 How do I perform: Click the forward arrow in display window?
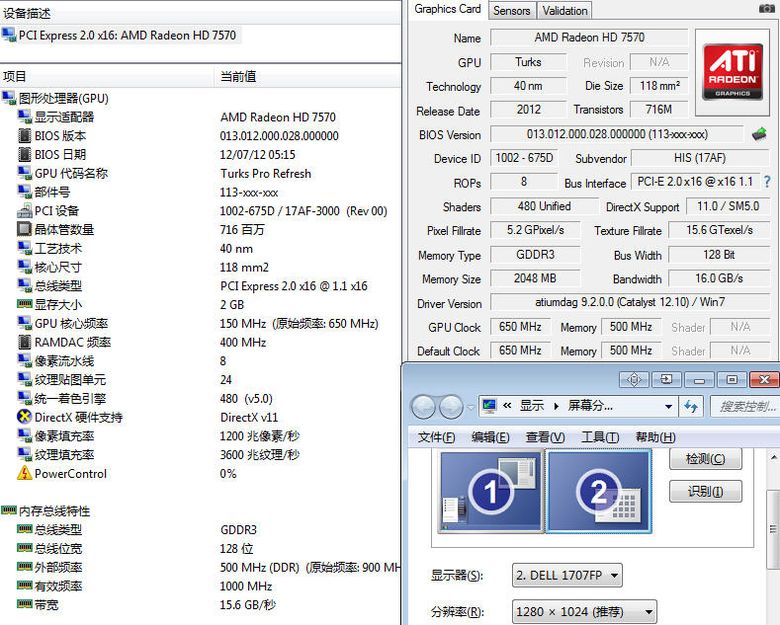coord(451,407)
